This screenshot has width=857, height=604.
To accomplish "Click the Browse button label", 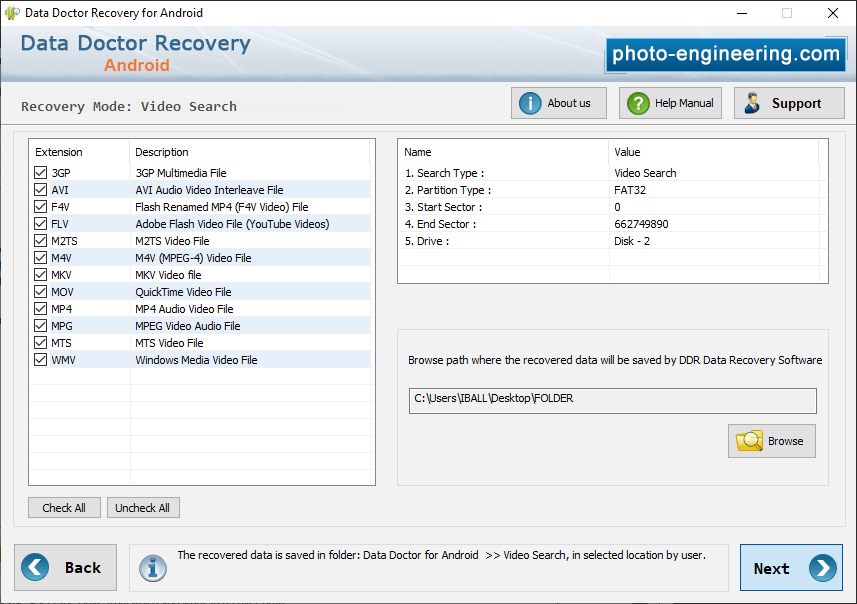I will pyautogui.click(x=785, y=441).
